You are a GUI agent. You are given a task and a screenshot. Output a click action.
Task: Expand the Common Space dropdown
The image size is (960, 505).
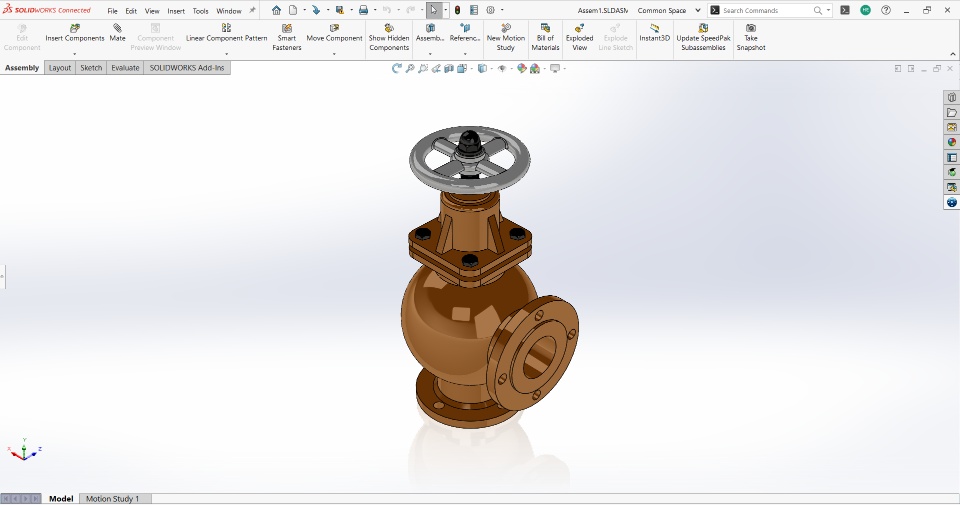click(x=697, y=10)
